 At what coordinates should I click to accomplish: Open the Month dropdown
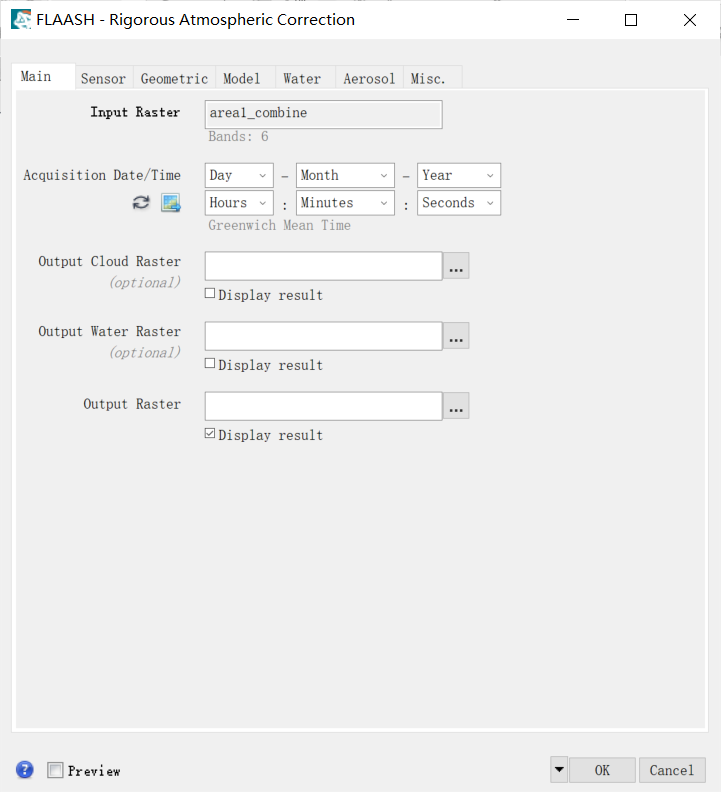(345, 175)
